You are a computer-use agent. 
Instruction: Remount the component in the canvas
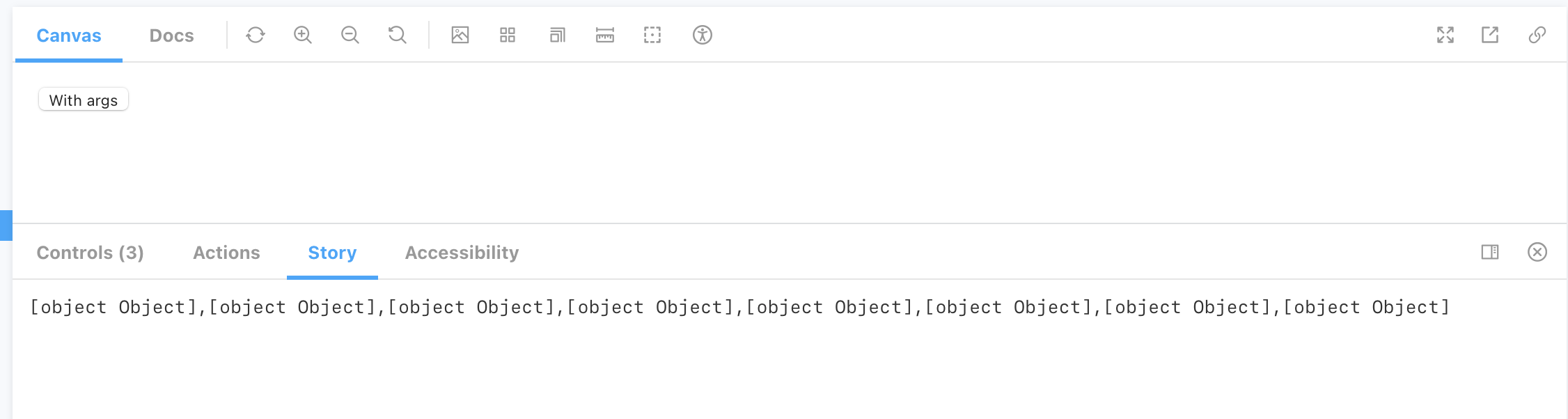(x=255, y=34)
